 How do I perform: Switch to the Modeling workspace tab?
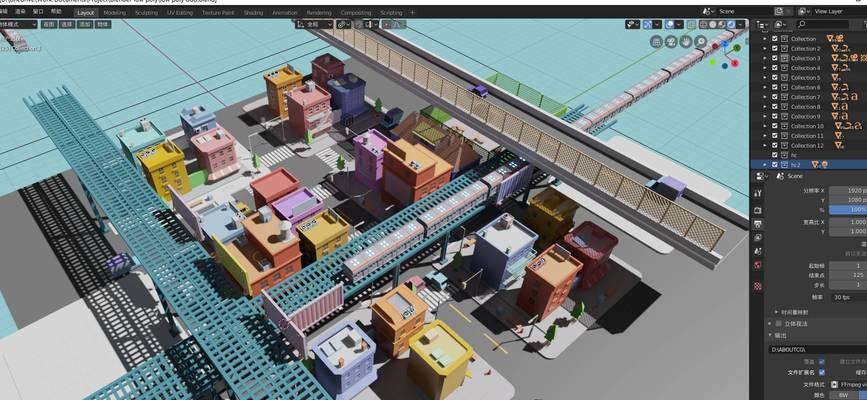click(114, 13)
